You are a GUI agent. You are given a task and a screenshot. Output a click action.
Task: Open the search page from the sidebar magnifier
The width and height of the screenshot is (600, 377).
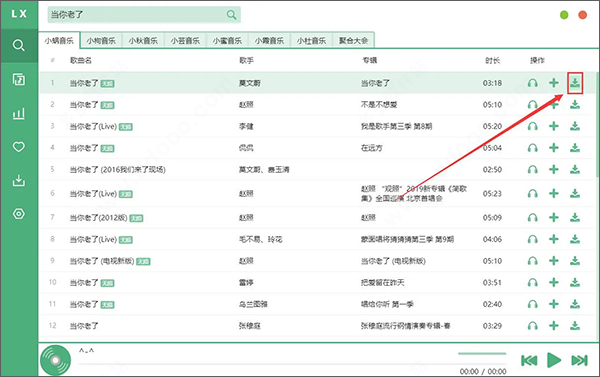click(x=19, y=46)
